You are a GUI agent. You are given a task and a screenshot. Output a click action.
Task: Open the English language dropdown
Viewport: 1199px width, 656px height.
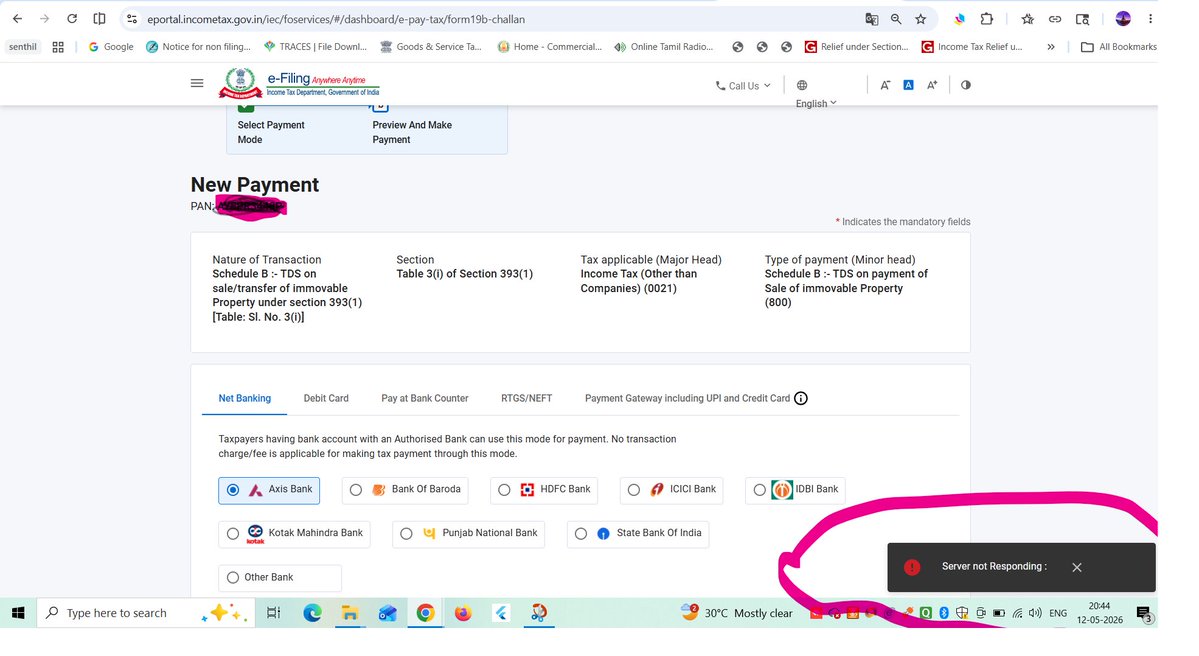816,103
